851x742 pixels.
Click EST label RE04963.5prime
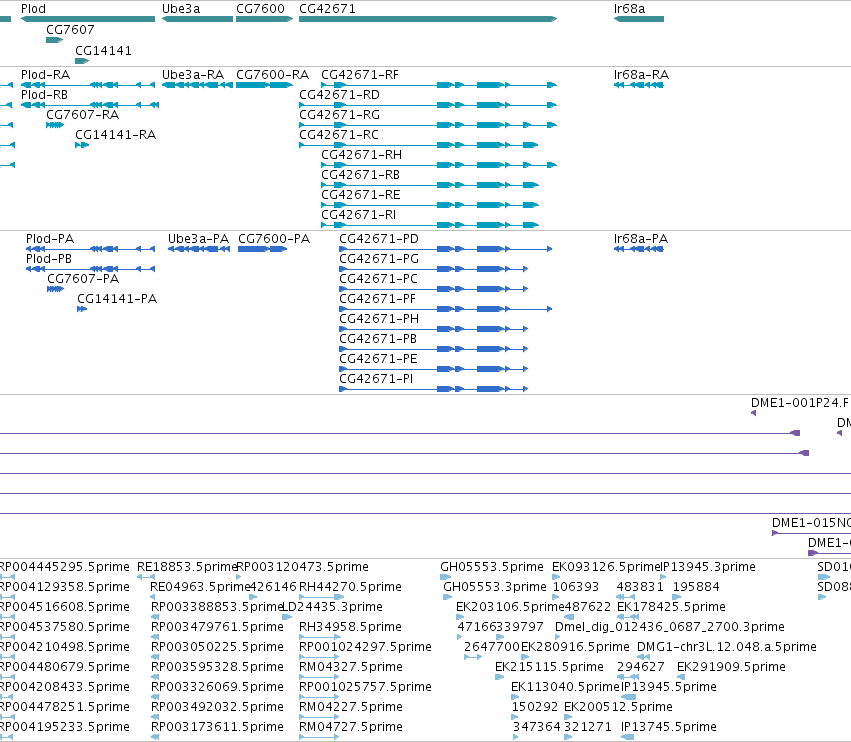[x=200, y=587]
